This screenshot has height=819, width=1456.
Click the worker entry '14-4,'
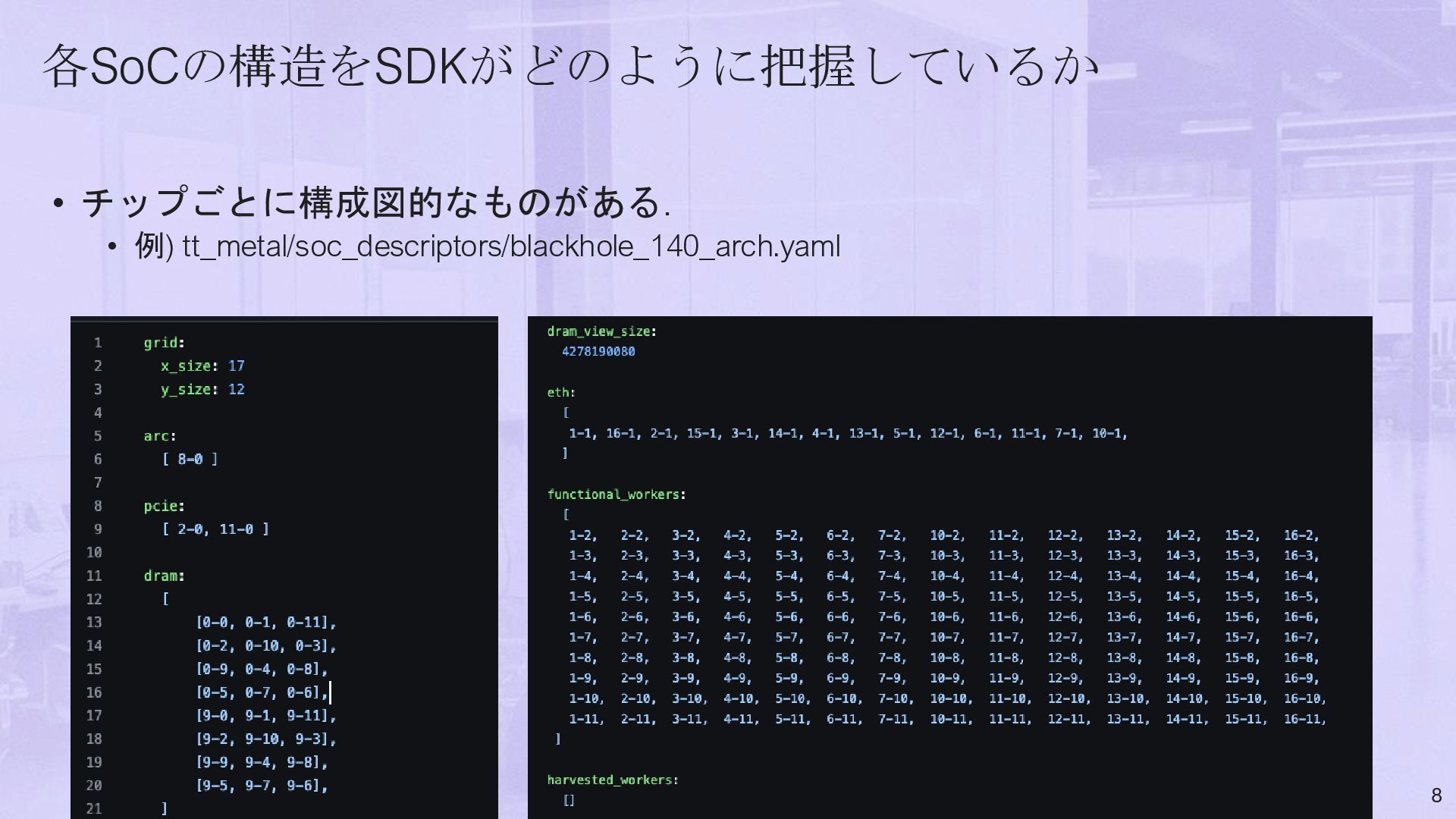(1184, 576)
